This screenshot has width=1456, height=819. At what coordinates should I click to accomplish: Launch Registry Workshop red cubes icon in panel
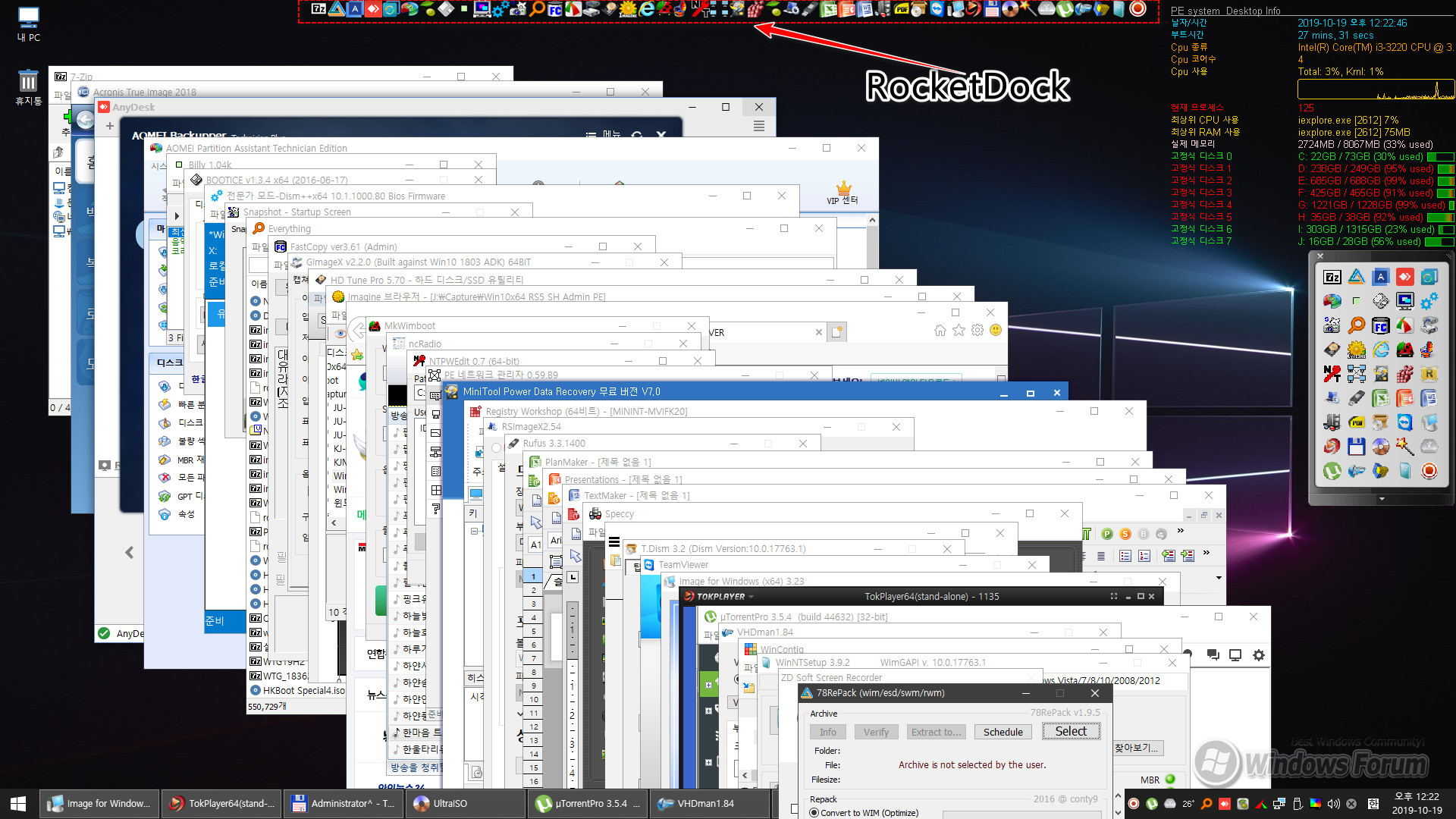[1404, 374]
